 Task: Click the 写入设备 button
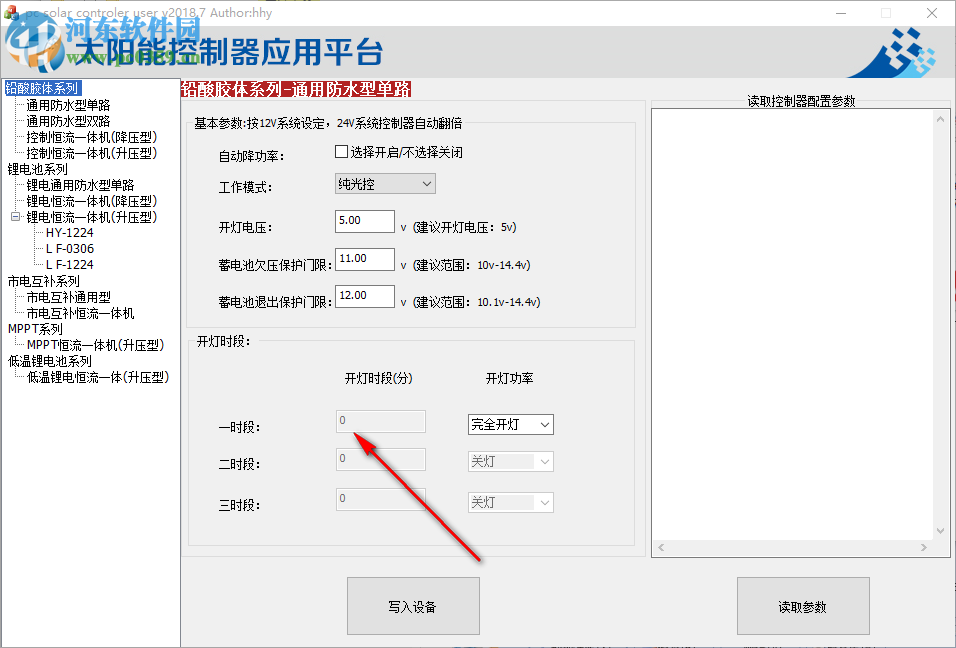(413, 606)
